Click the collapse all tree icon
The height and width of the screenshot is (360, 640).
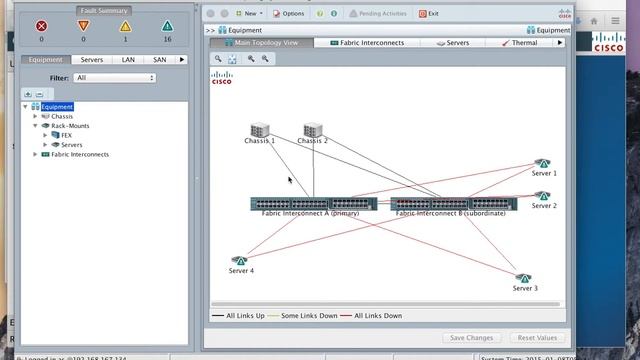(39, 94)
